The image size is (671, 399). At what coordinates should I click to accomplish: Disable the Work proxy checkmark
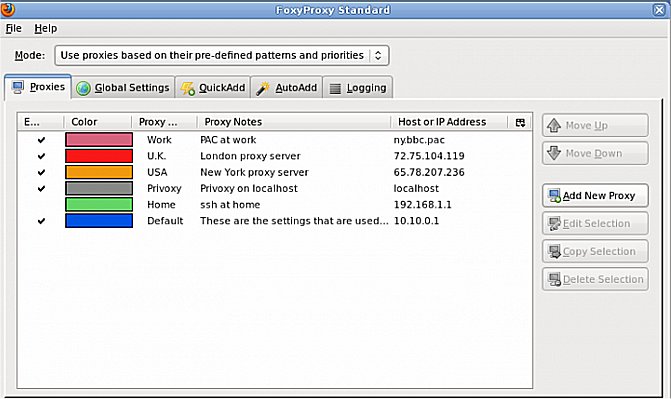[x=41, y=140]
